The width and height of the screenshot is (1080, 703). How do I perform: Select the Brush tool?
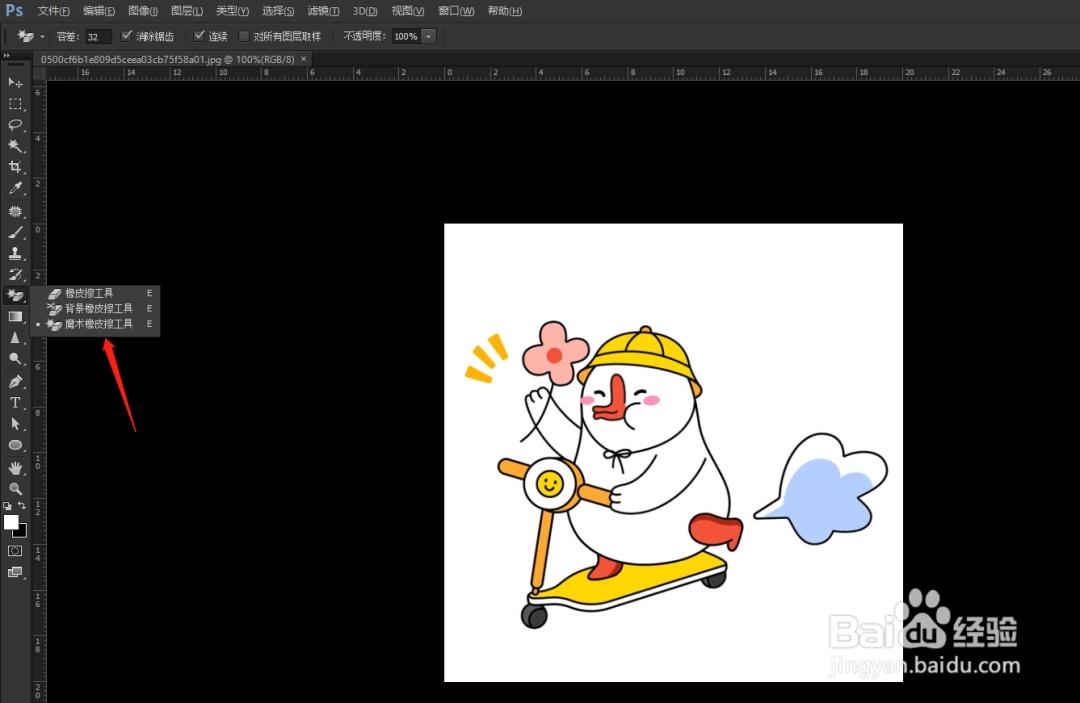pyautogui.click(x=15, y=232)
